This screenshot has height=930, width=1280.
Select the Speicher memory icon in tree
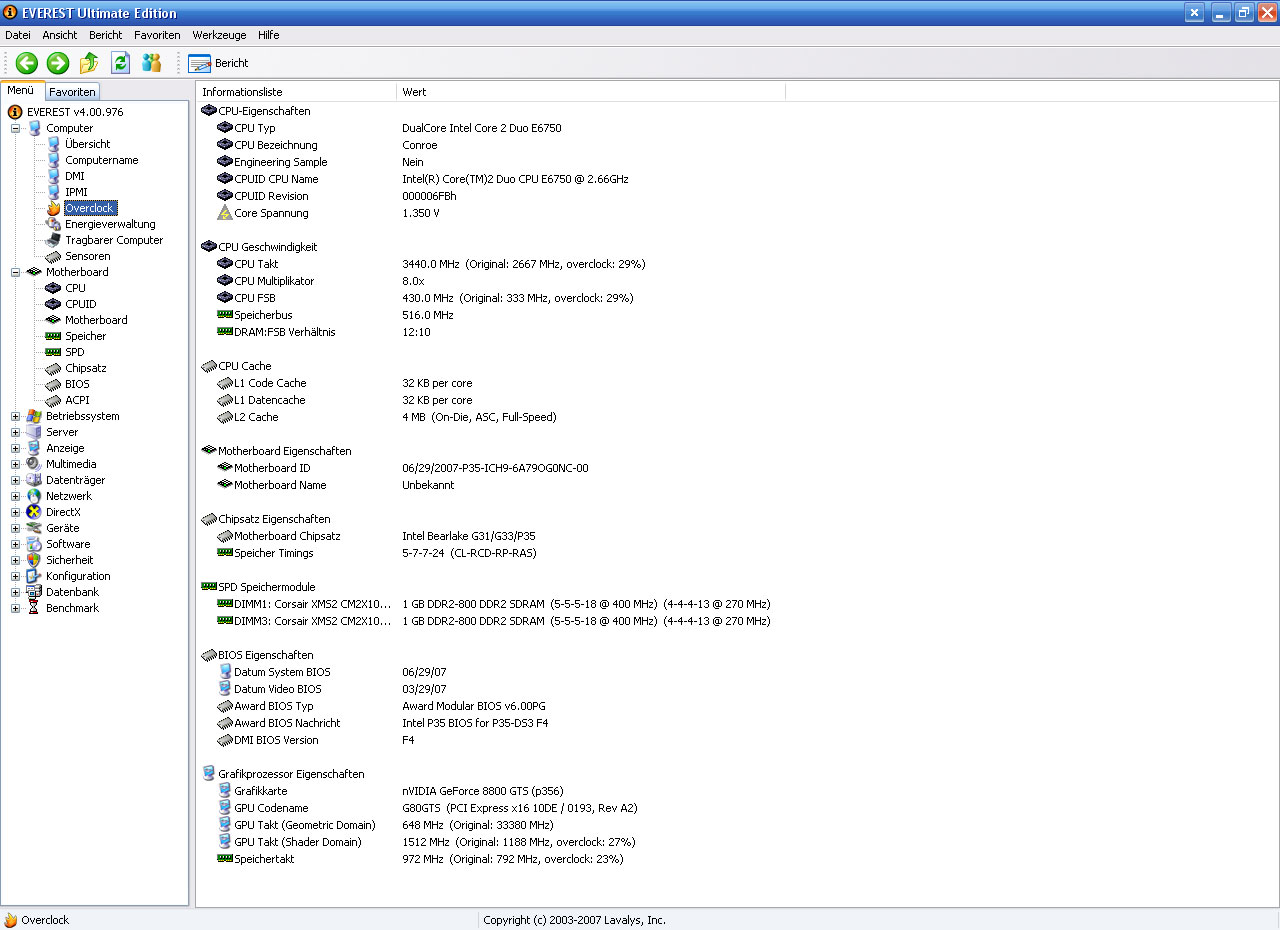pos(54,336)
